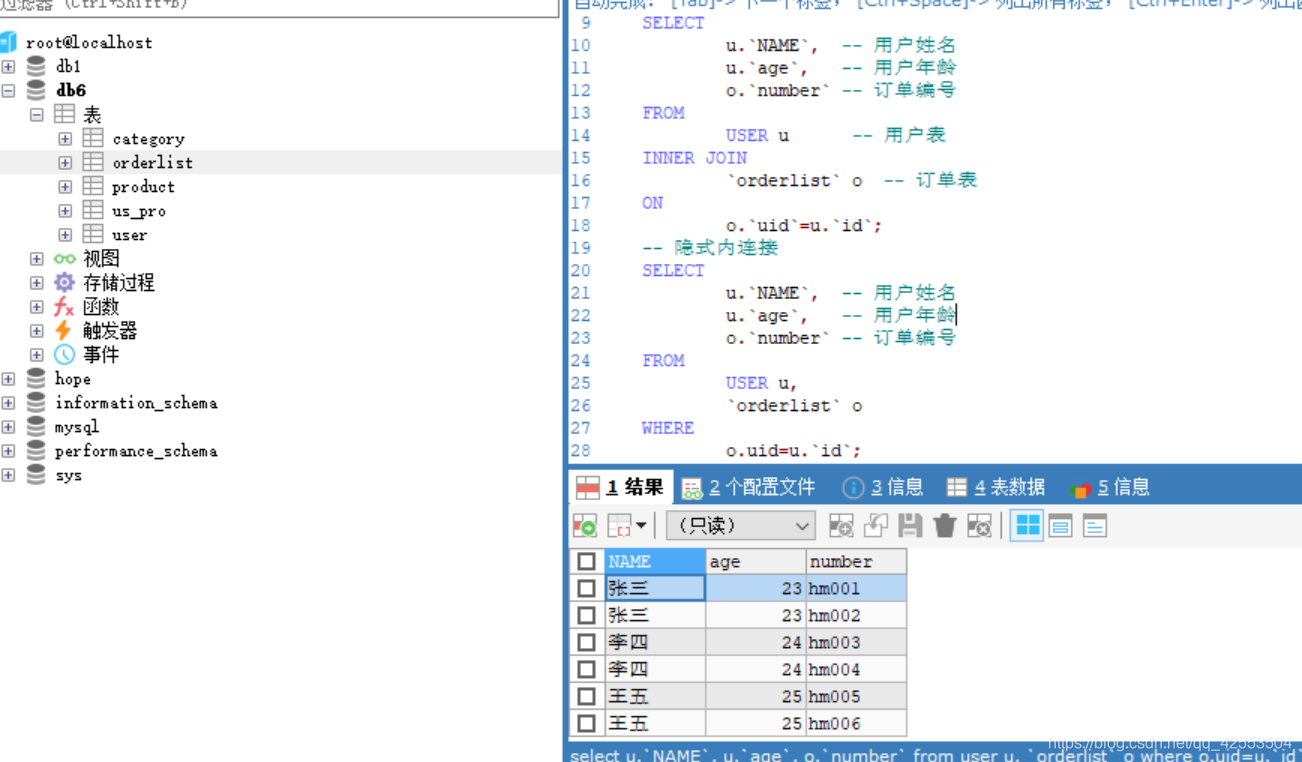Screen dimensions: 1302x762
Task: Select the grid view icon
Action: click(1026, 525)
